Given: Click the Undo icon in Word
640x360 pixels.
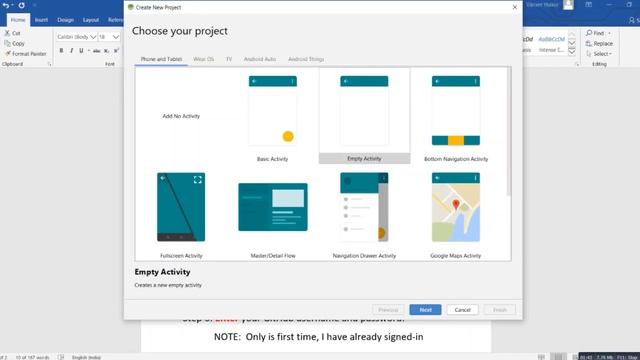Looking at the screenshot, I should 6,5.
